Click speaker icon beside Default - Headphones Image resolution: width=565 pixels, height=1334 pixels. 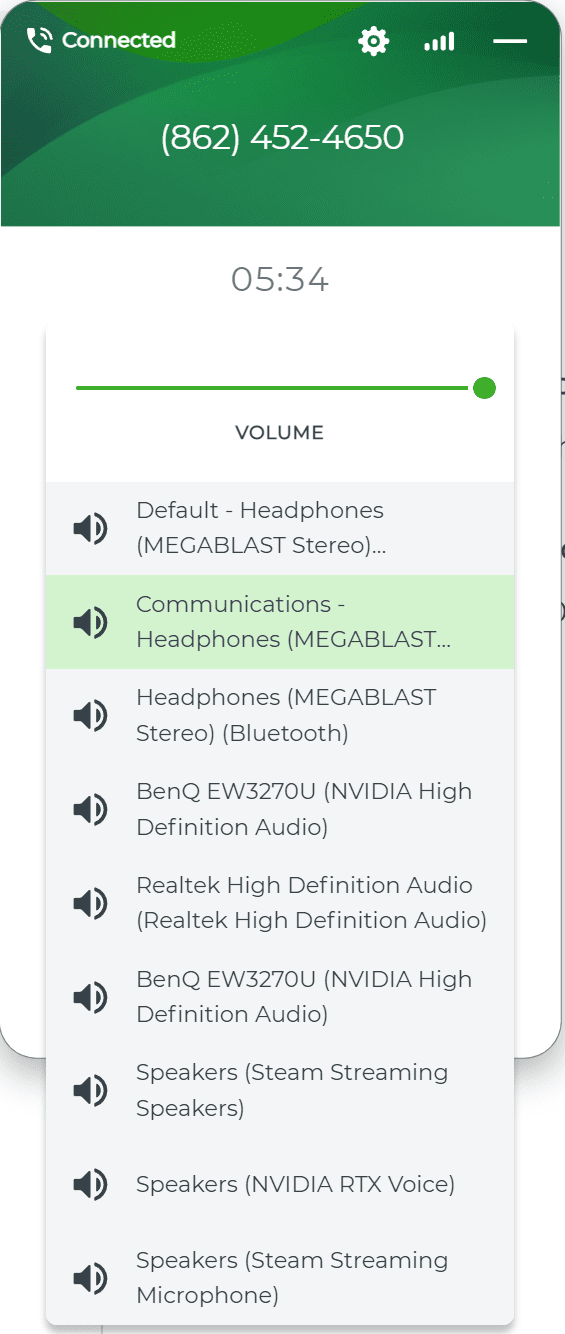90,528
